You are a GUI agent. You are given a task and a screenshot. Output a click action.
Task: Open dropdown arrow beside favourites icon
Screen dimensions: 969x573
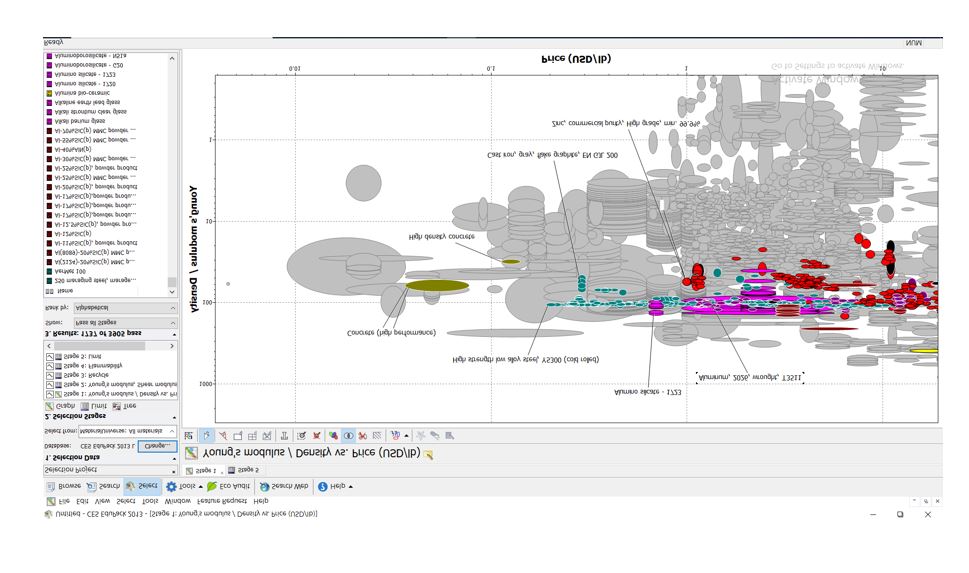coord(406,436)
